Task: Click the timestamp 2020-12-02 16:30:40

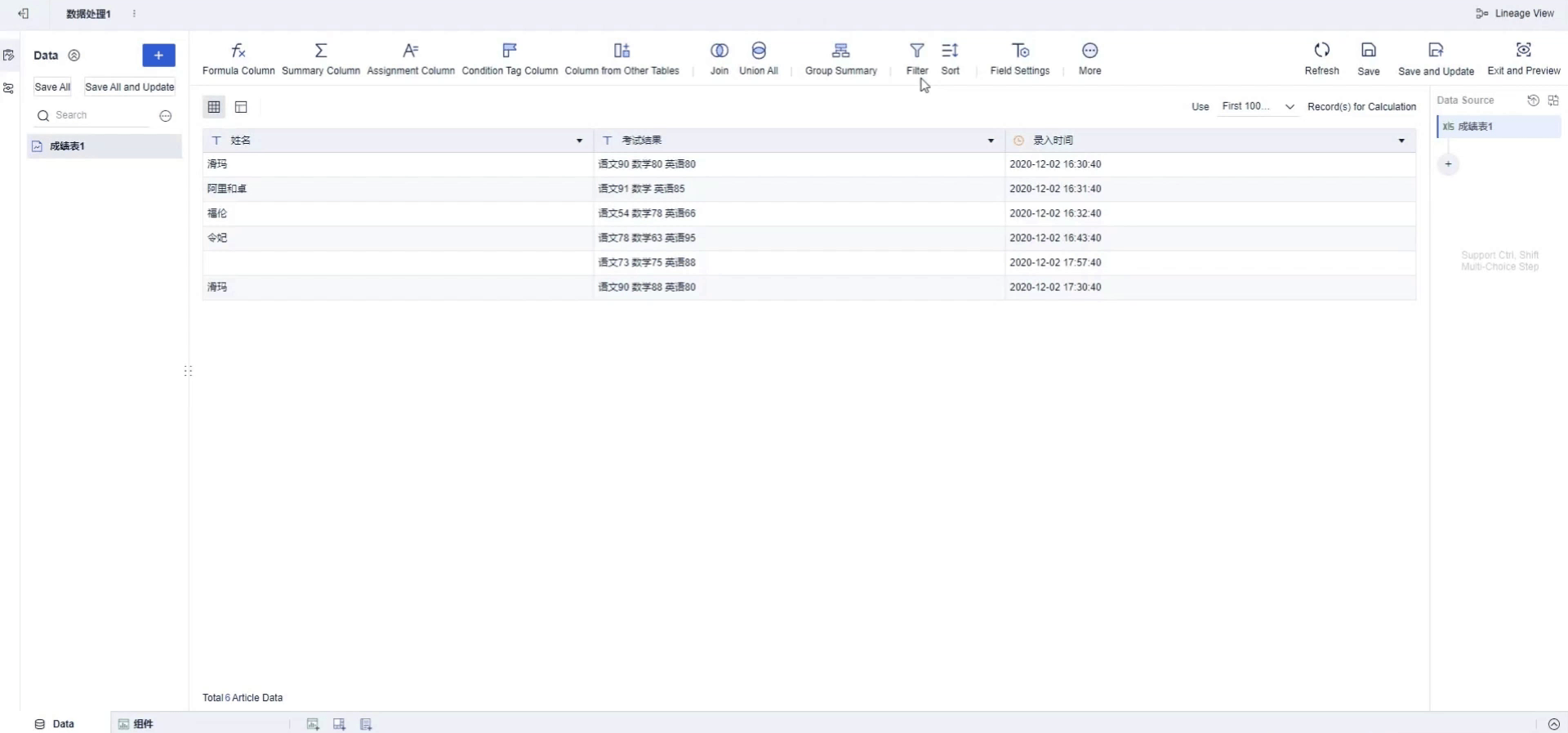Action: [x=1055, y=164]
